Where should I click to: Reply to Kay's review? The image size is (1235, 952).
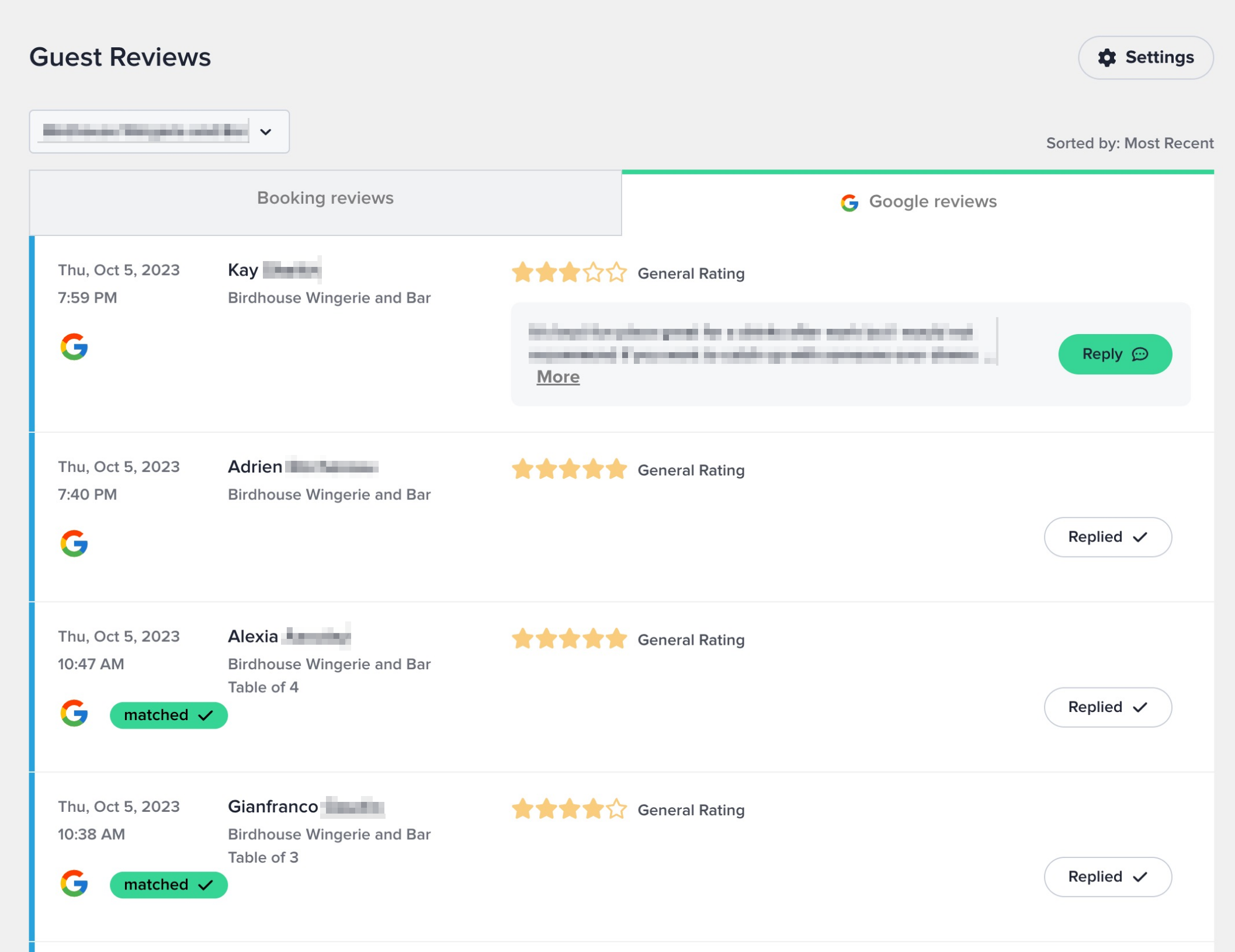[x=1114, y=354]
